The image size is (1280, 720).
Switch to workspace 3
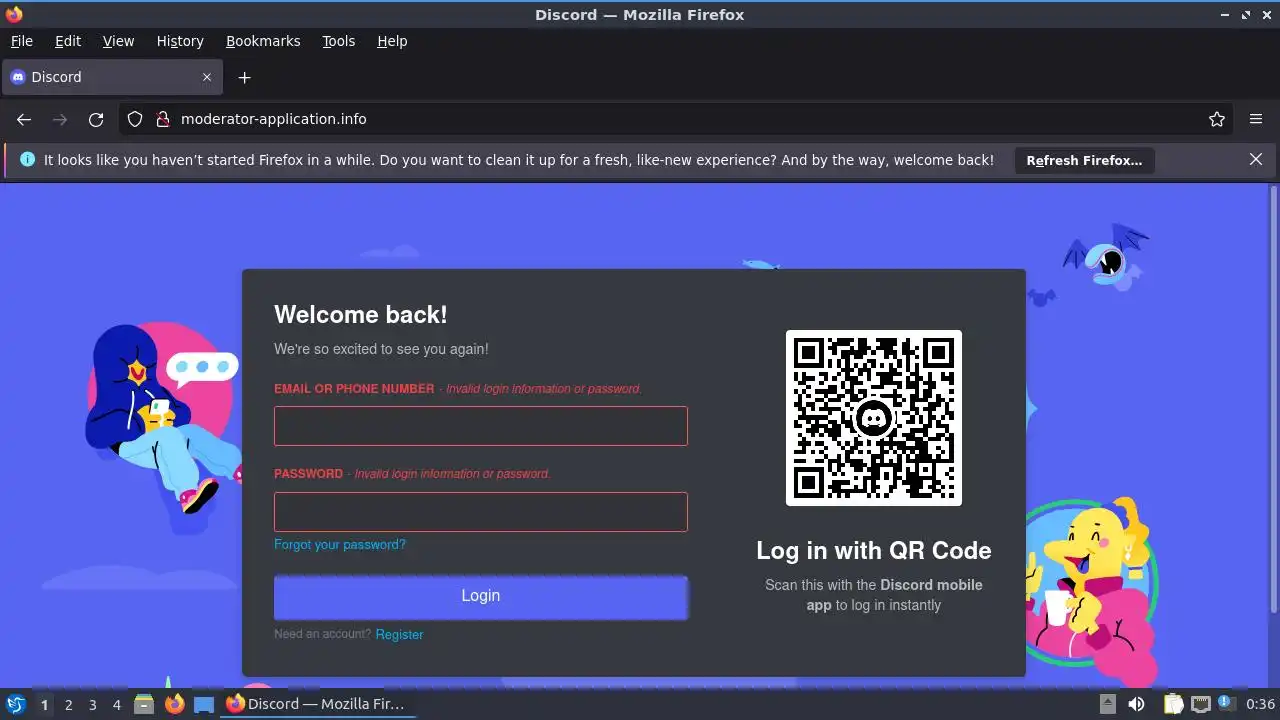click(92, 705)
